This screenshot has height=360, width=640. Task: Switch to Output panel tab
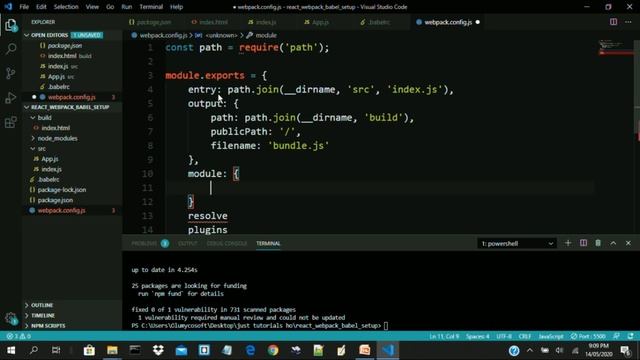[188, 243]
